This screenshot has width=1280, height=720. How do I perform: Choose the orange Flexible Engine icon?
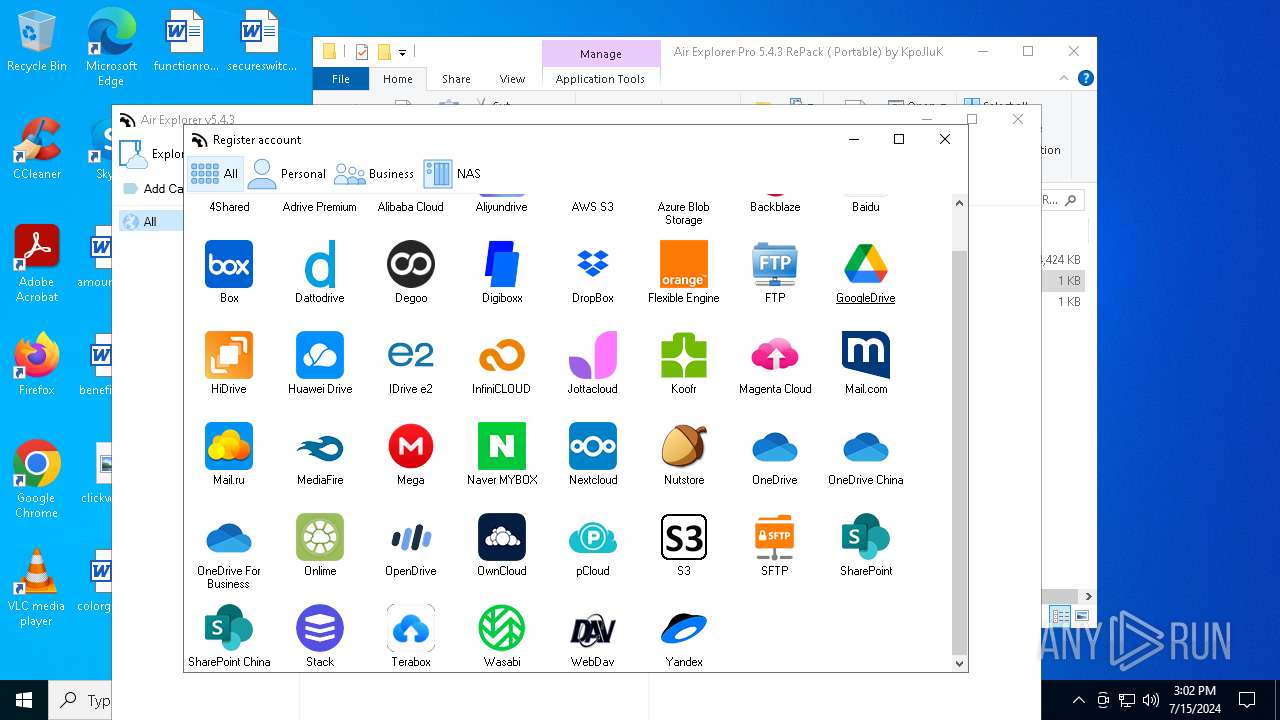point(684,264)
